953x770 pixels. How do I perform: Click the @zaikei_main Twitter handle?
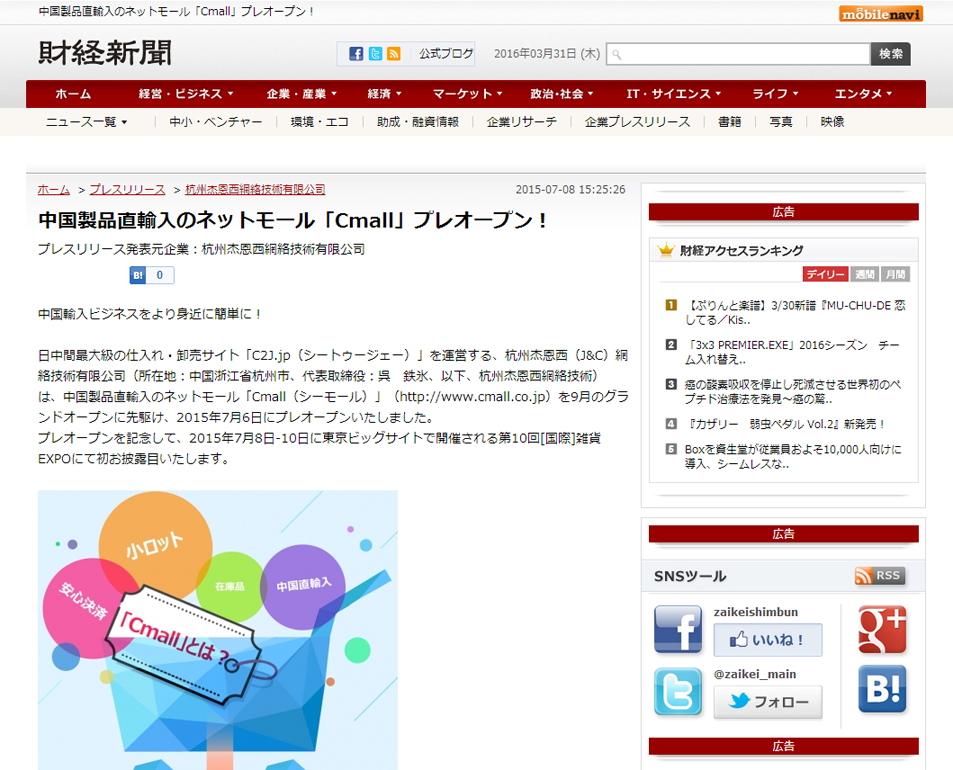pos(754,674)
